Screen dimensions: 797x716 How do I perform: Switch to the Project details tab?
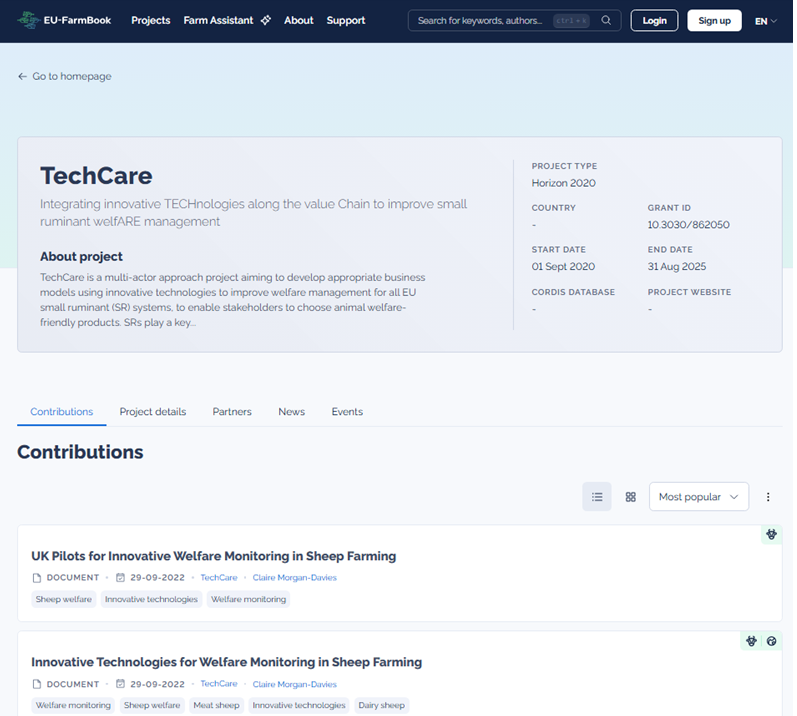(x=152, y=412)
